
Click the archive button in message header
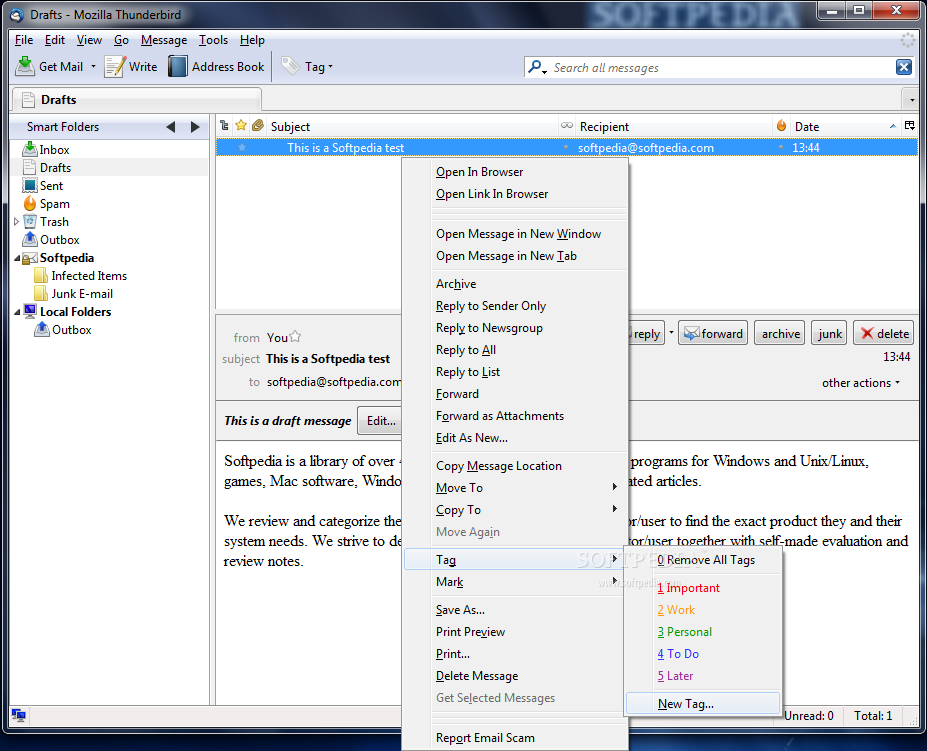click(x=780, y=334)
